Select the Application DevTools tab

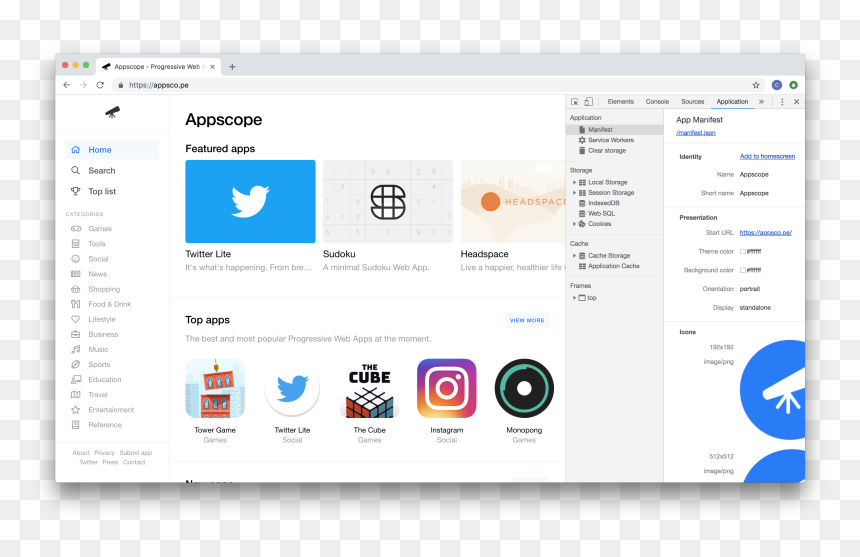point(732,102)
